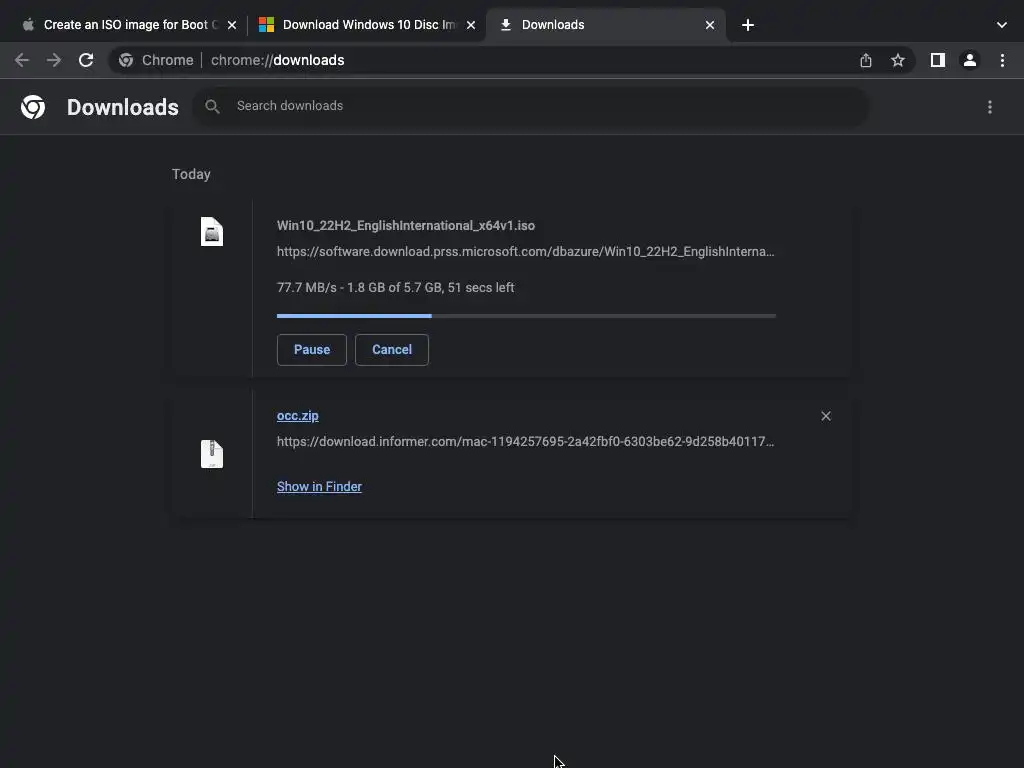Pause the Windows ISO download

click(x=311, y=350)
